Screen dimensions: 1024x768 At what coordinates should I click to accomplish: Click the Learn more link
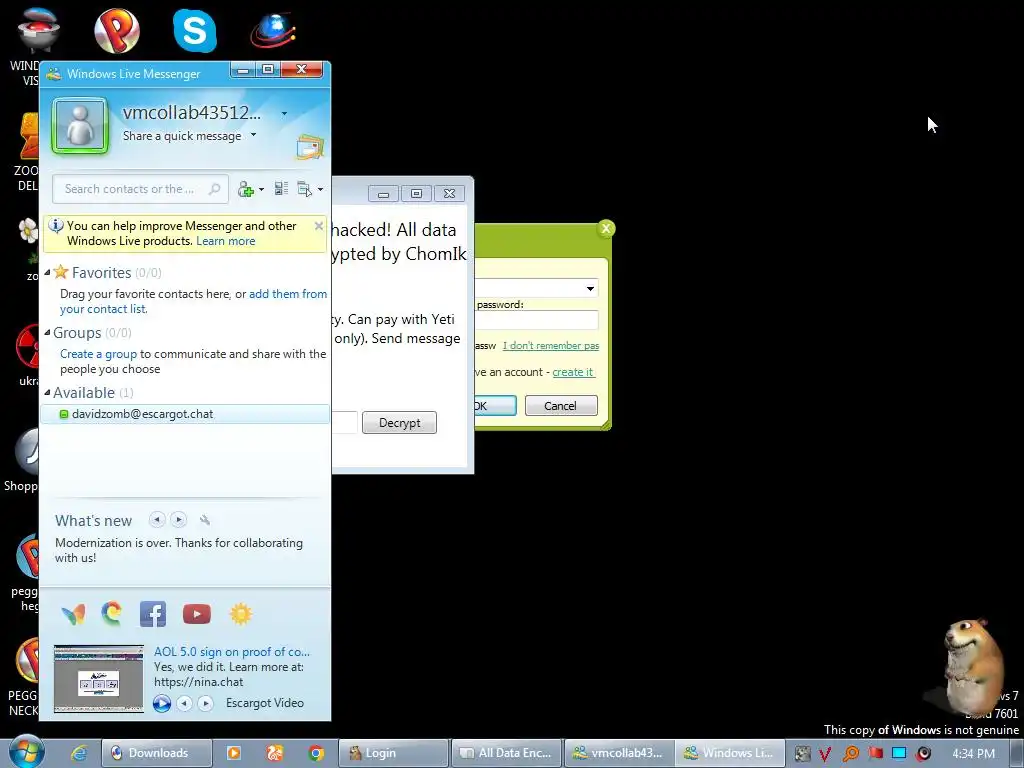click(225, 241)
